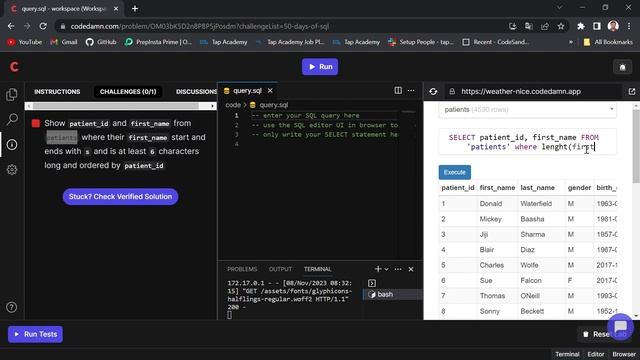This screenshot has width=640, height=360.
Task: Go back in browser history
Action: 11,26
